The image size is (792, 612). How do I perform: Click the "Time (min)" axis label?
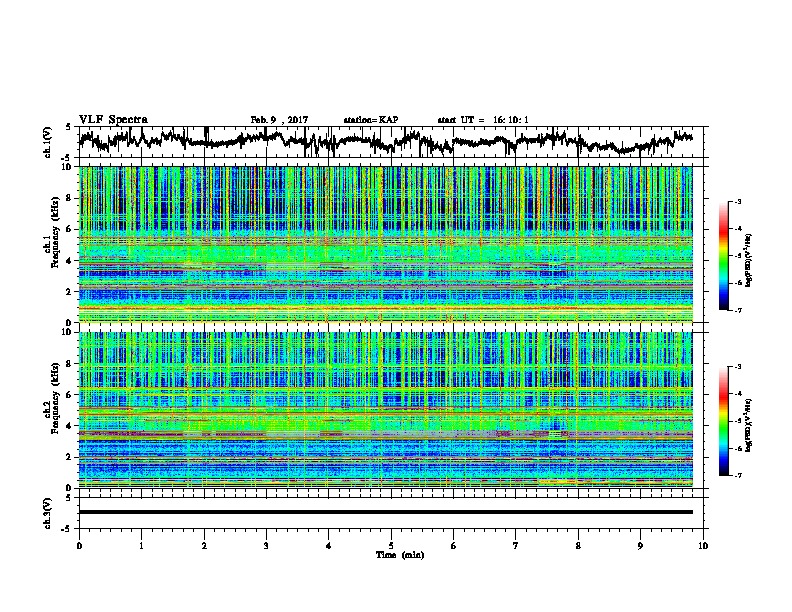click(x=400, y=555)
